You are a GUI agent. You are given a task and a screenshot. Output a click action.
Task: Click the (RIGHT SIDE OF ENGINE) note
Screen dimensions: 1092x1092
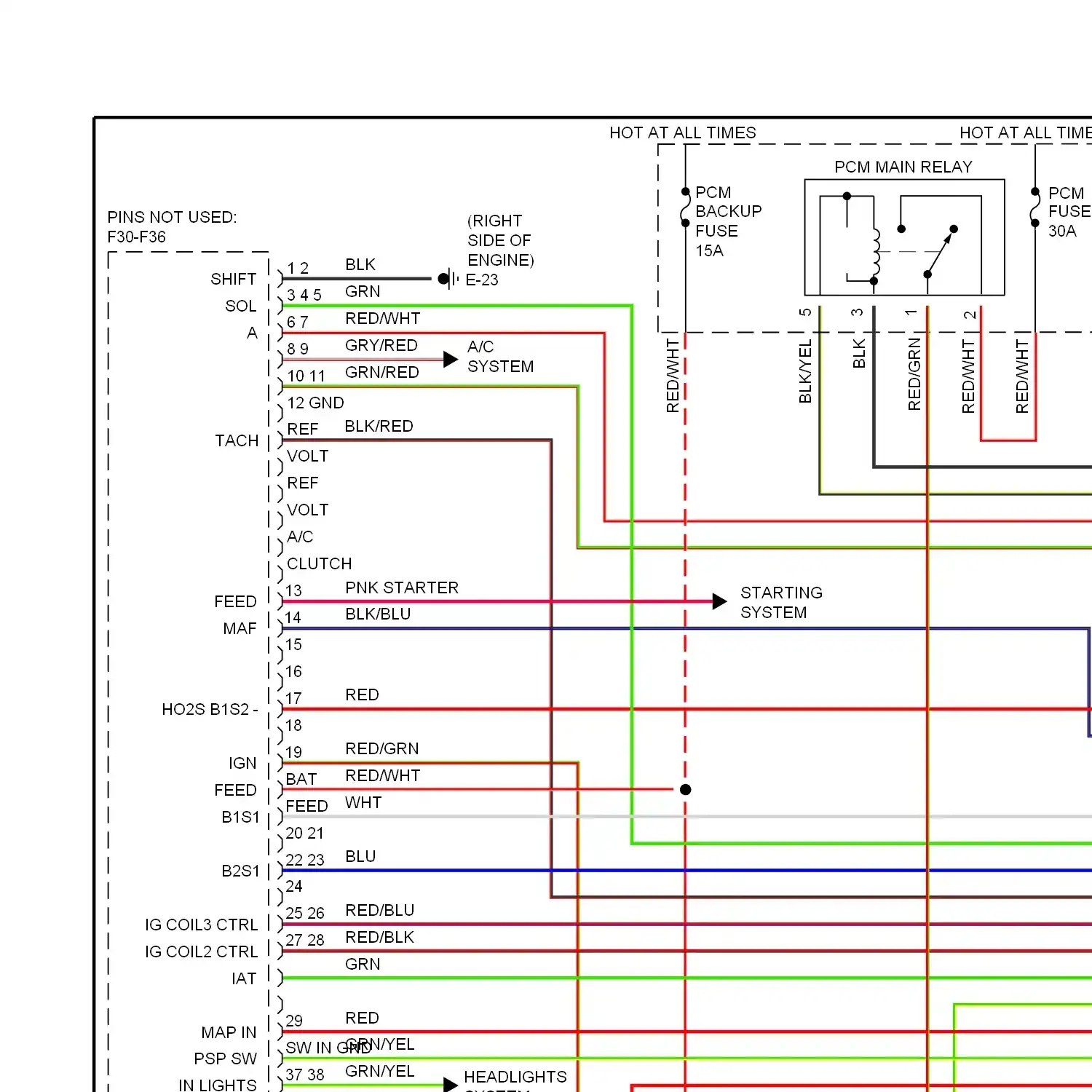coord(501,240)
